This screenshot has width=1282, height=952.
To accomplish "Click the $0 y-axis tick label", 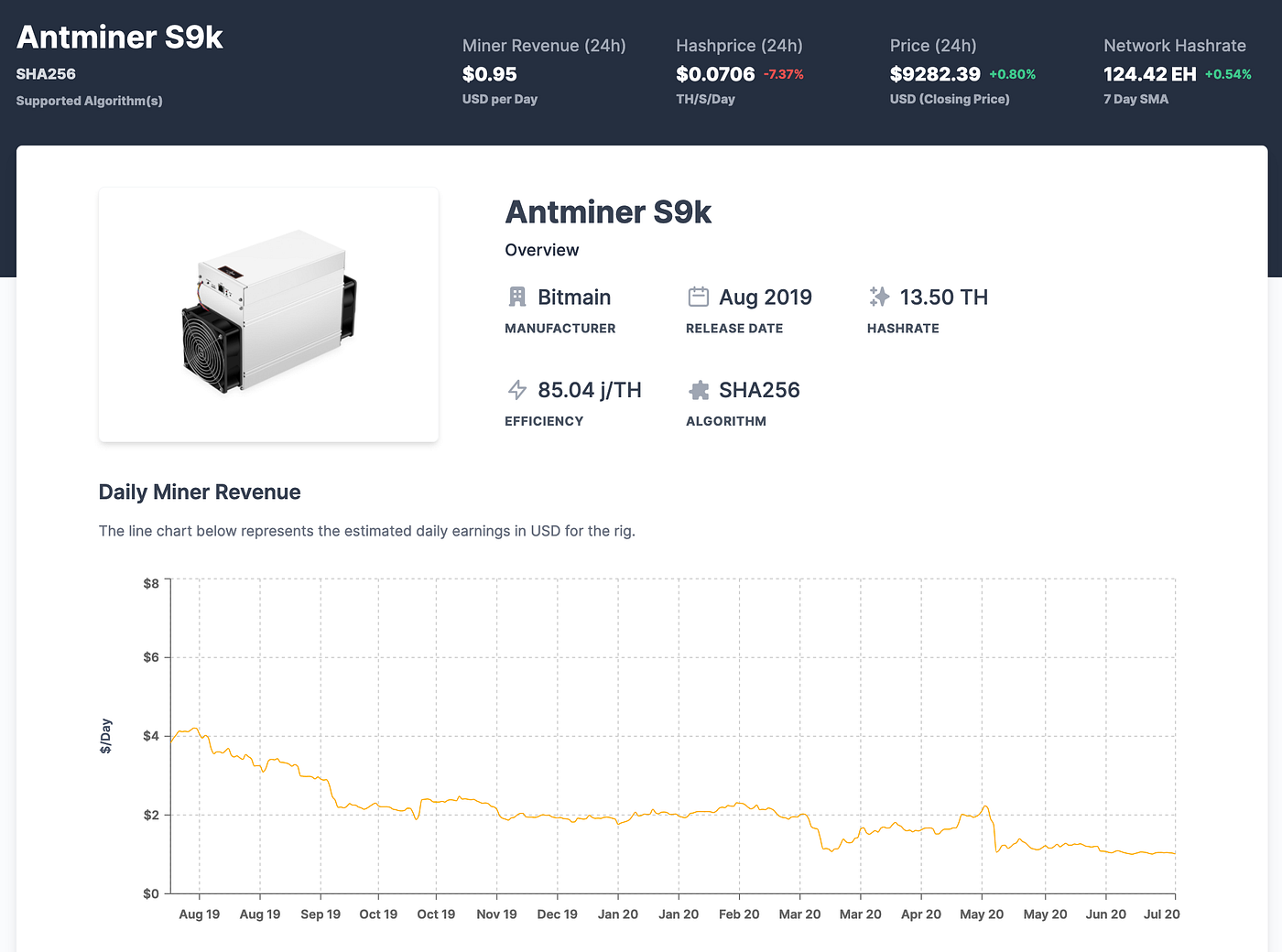I will [151, 893].
